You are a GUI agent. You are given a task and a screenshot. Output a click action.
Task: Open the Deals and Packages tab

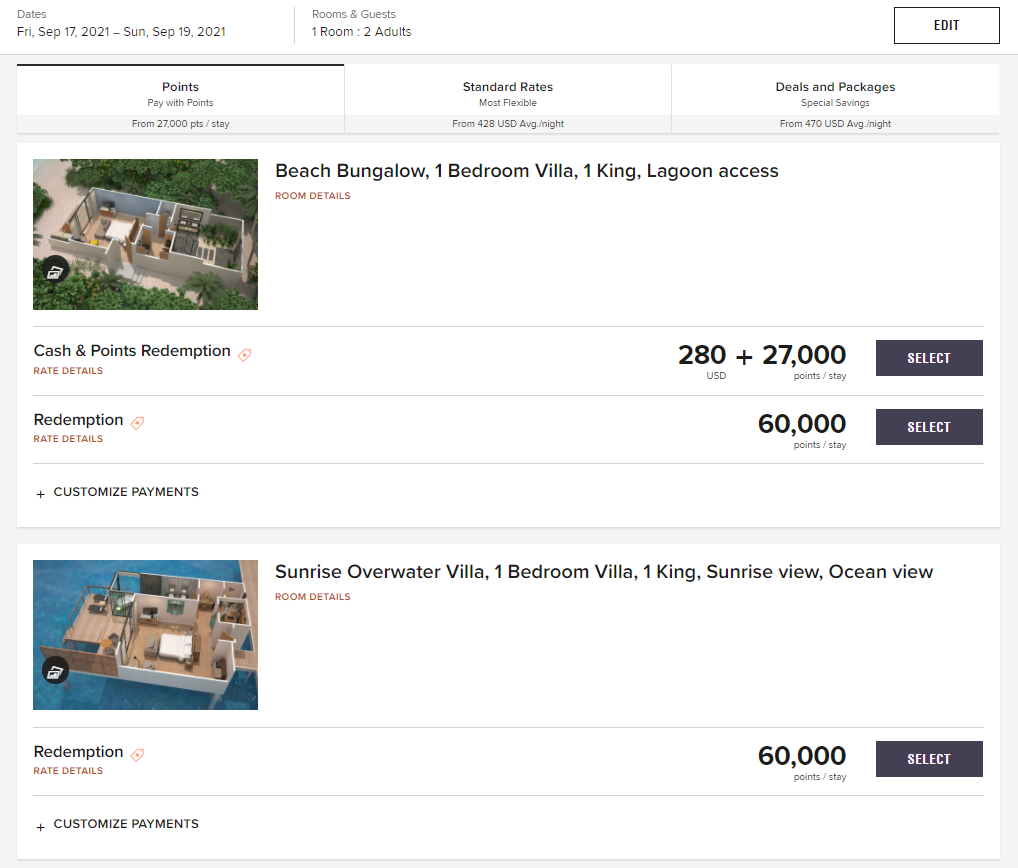coord(835,97)
